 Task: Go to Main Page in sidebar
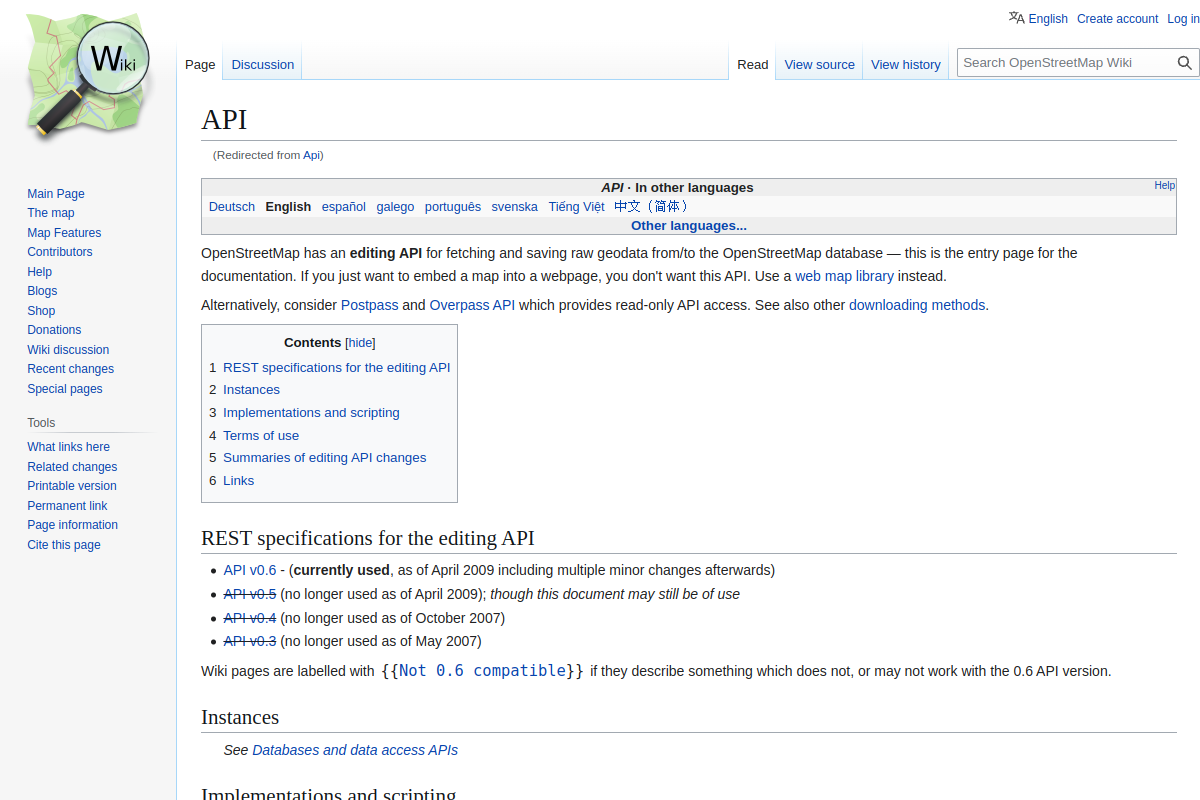click(x=56, y=194)
